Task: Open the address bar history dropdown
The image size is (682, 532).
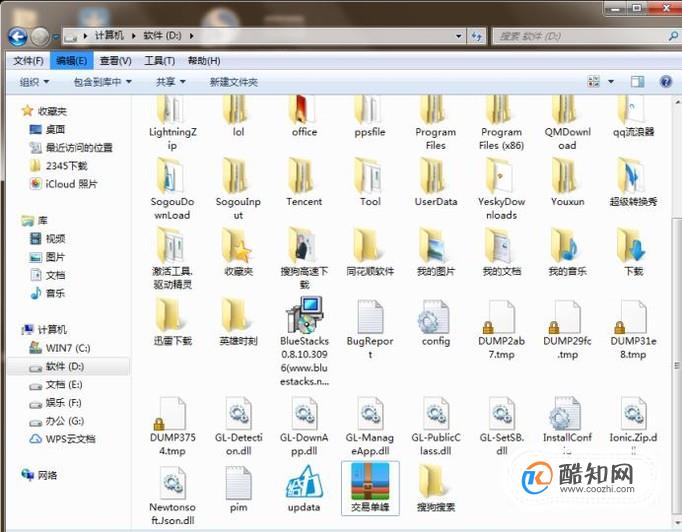Action: [458, 36]
